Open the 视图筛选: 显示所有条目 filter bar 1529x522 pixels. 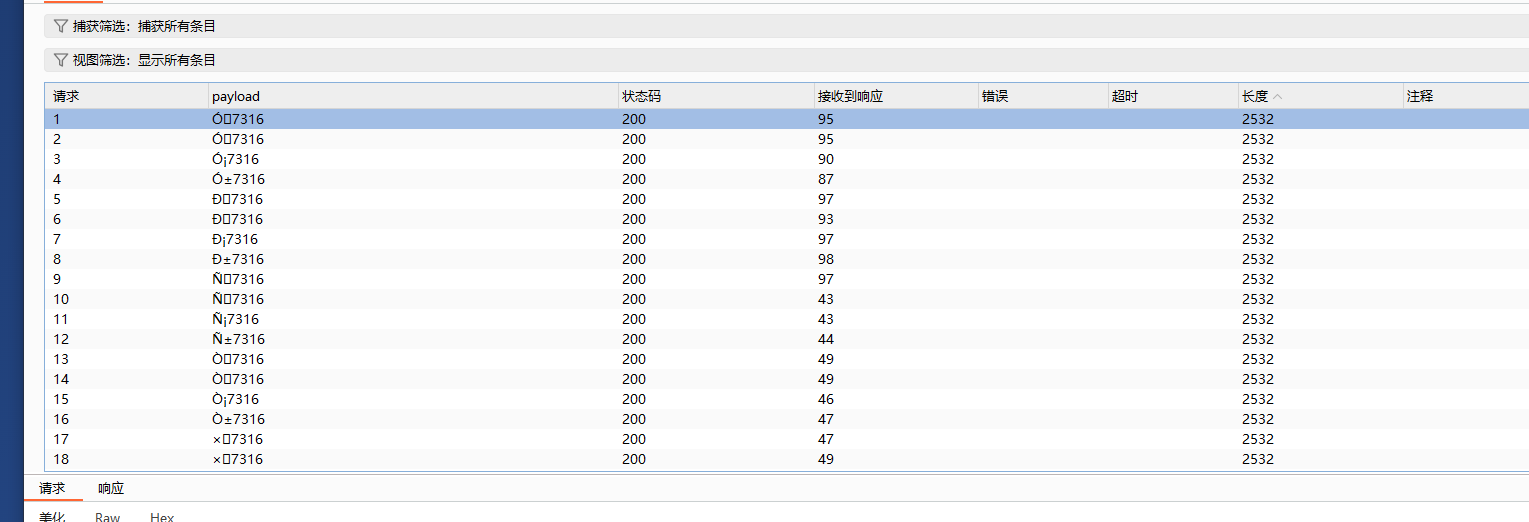tap(786, 60)
